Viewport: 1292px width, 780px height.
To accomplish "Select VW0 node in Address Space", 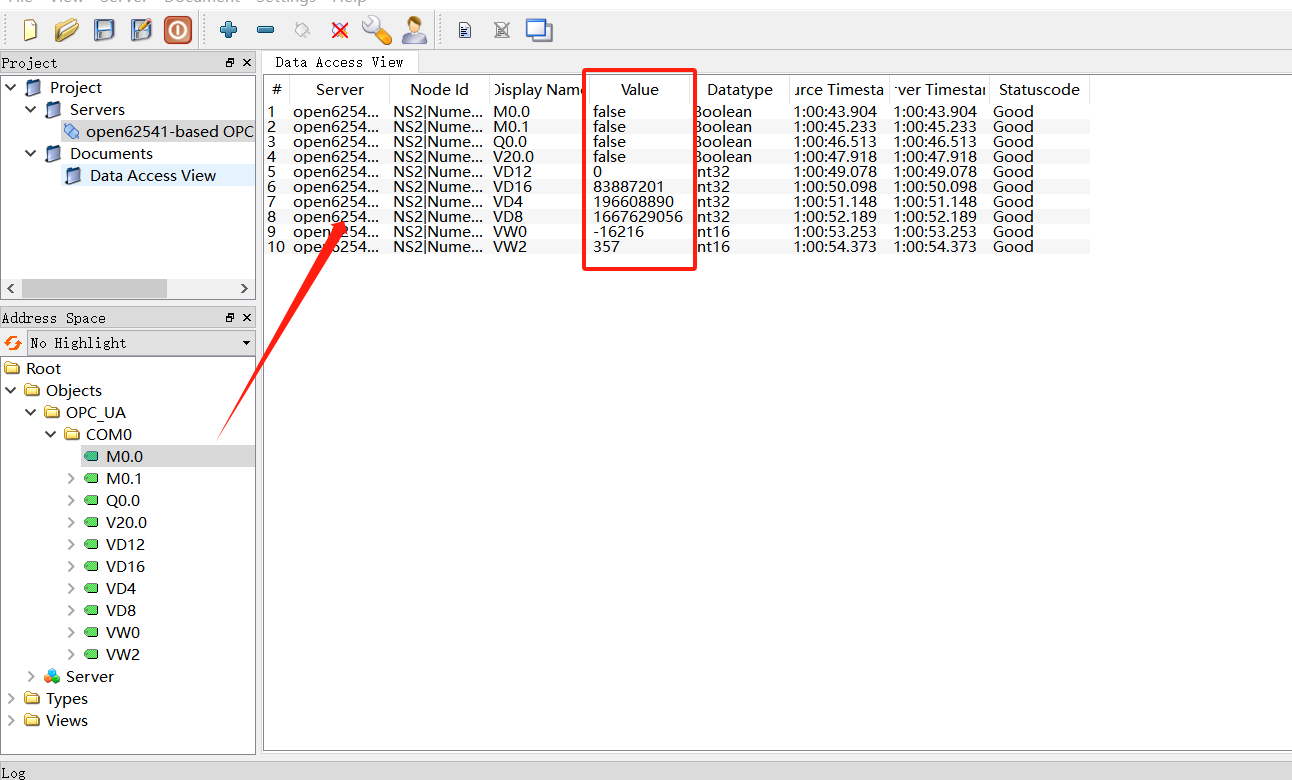I will 123,633.
